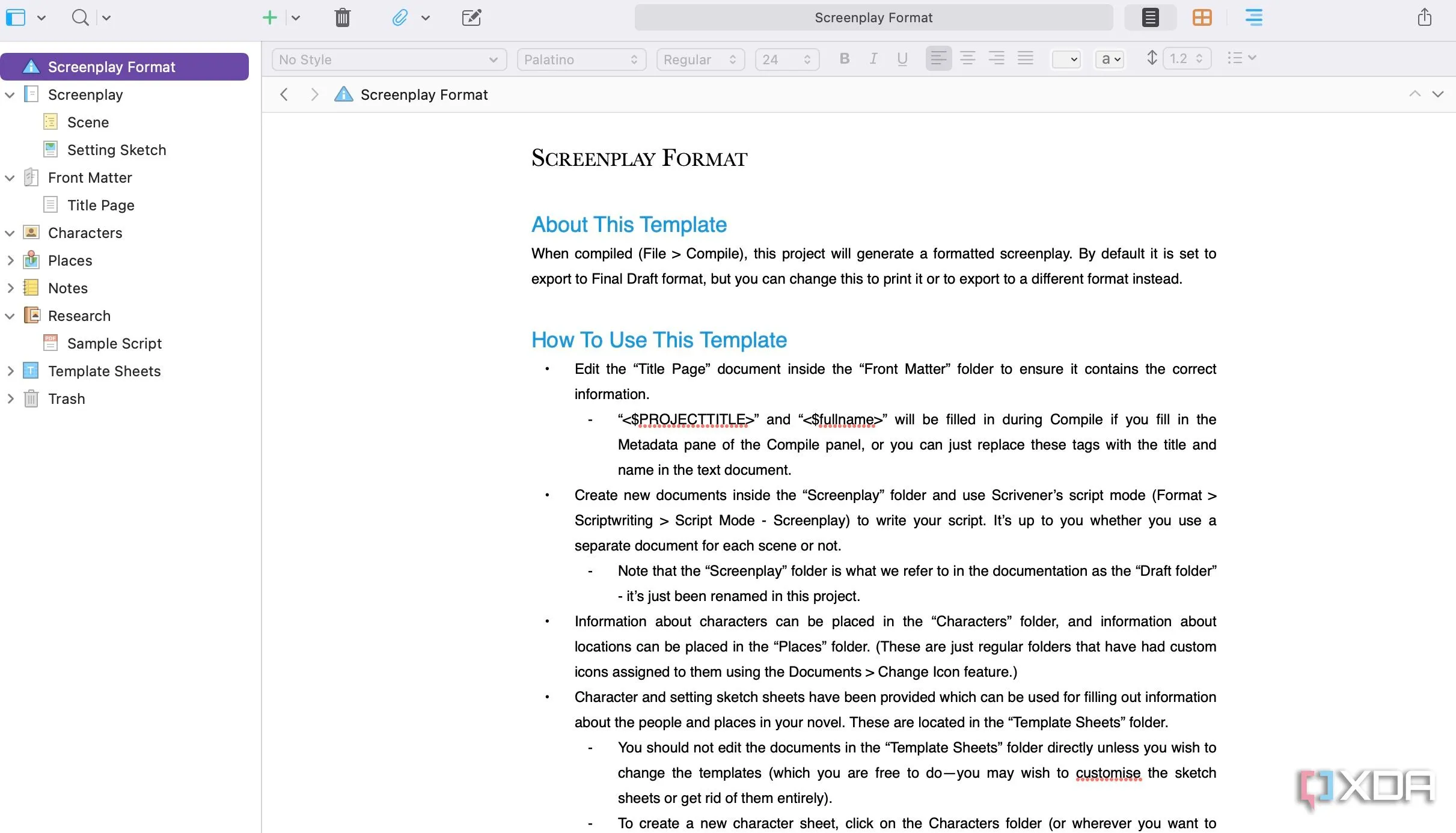The image size is (1456, 833).
Task: Collapse the Front Matter folder
Action: (10, 178)
